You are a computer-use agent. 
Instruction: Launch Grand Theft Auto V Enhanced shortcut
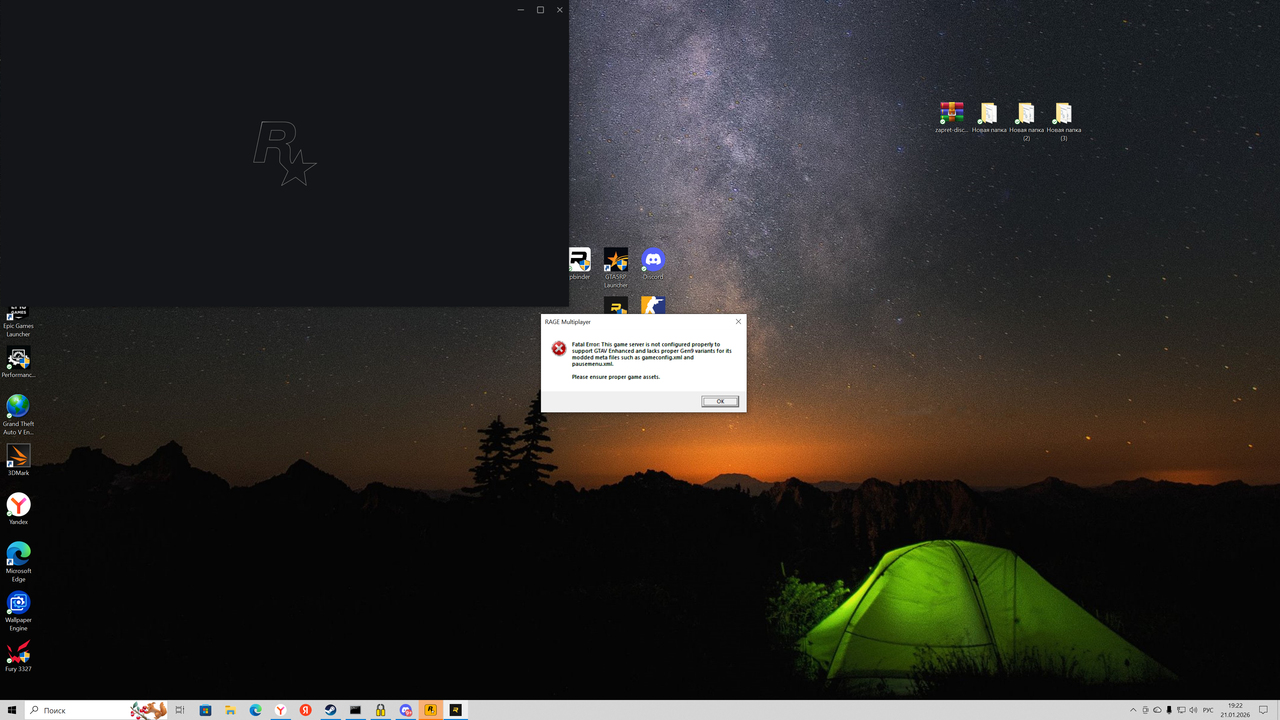18,408
